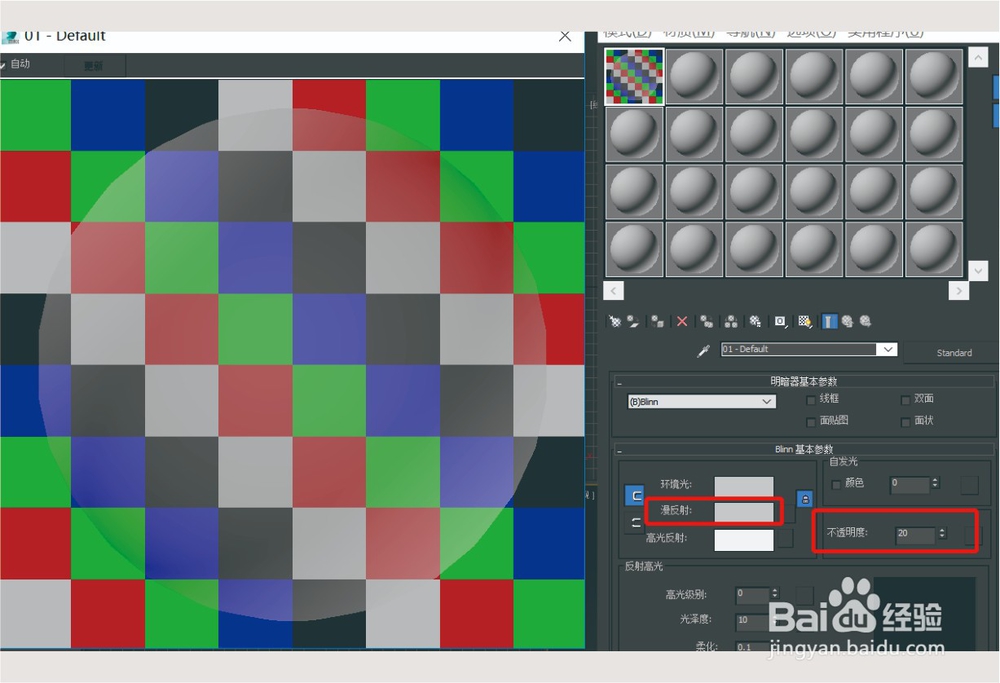Click the Make Unique icon
This screenshot has width=1000, height=683.
[731, 321]
